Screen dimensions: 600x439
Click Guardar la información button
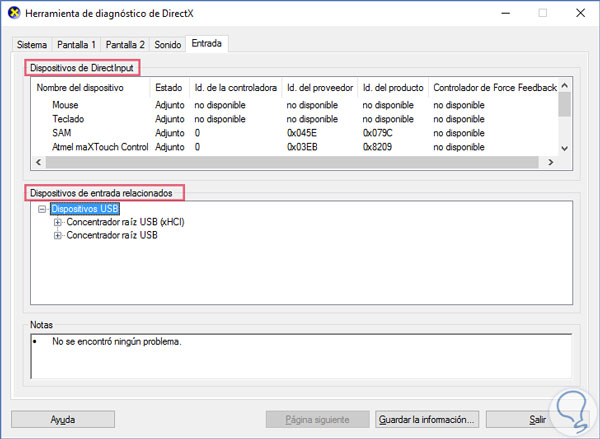click(427, 419)
